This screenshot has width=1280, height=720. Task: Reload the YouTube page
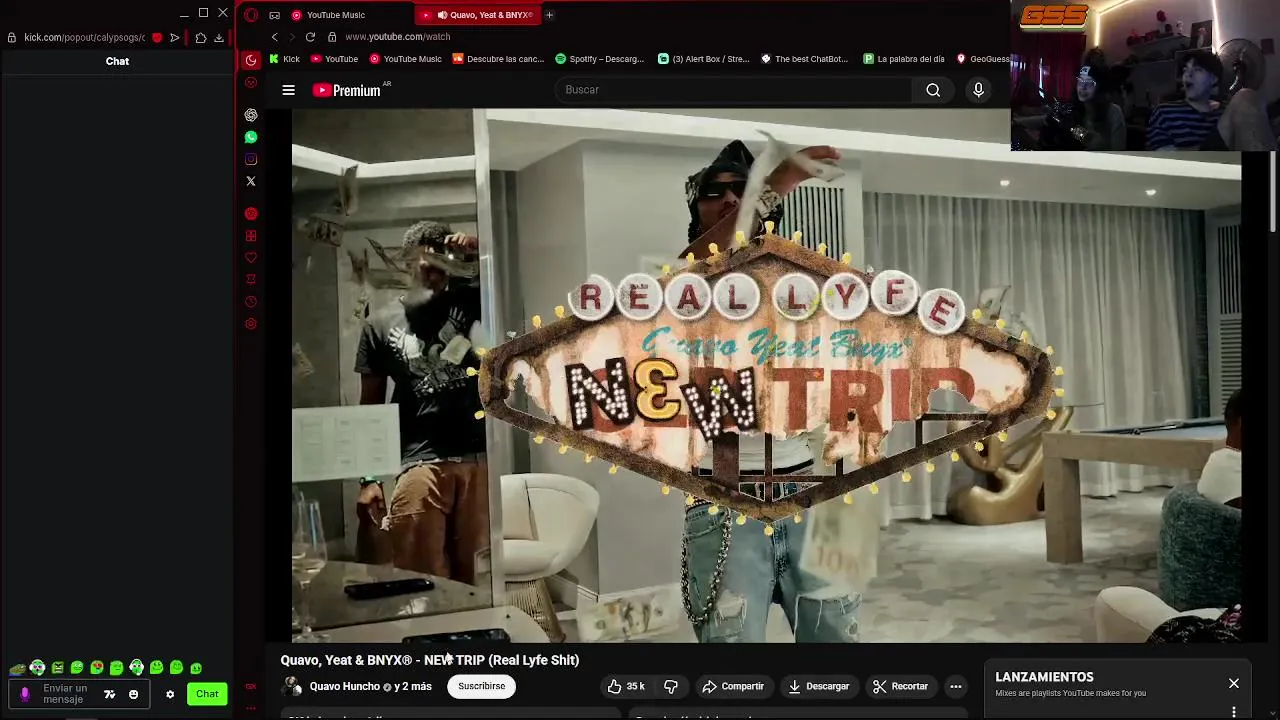point(310,37)
